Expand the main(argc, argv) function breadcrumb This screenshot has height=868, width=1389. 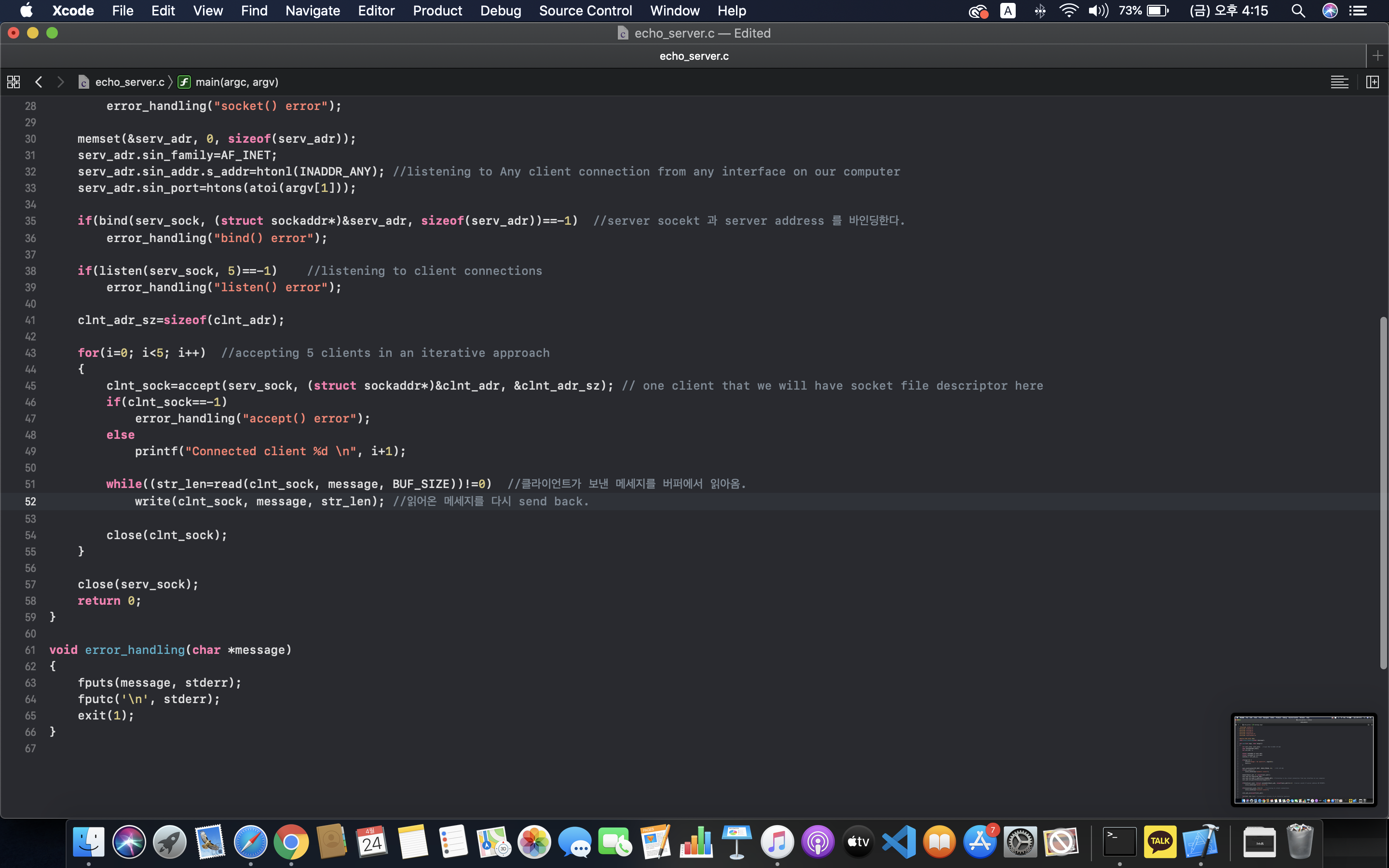click(x=236, y=82)
